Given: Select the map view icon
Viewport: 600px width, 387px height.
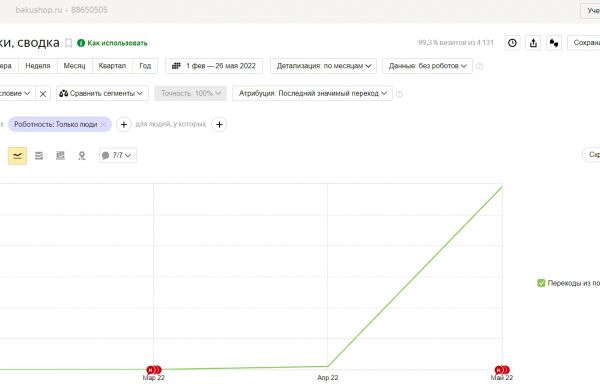Looking at the screenshot, I should pos(82,155).
